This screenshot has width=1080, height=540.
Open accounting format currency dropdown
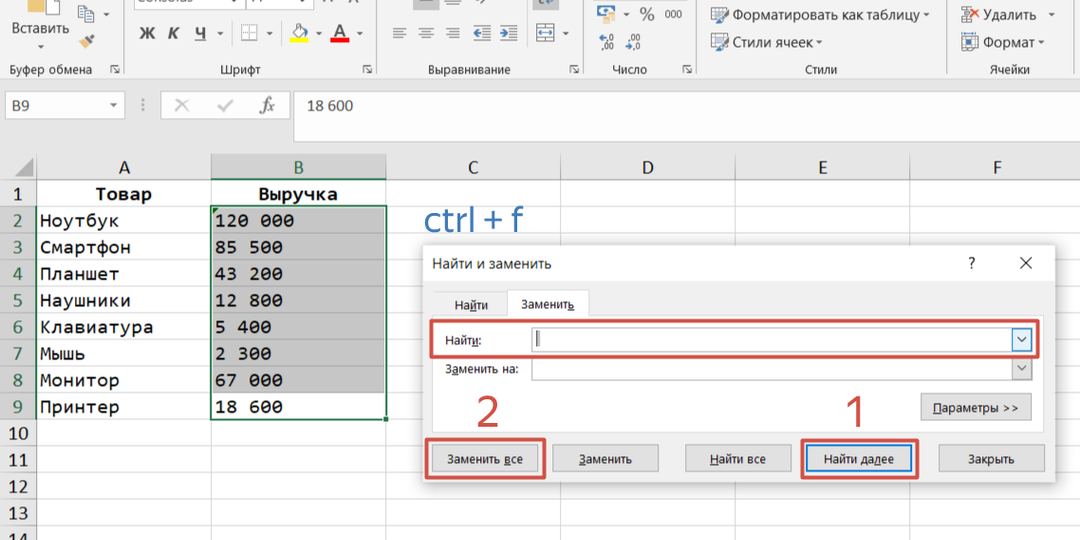tap(626, 14)
